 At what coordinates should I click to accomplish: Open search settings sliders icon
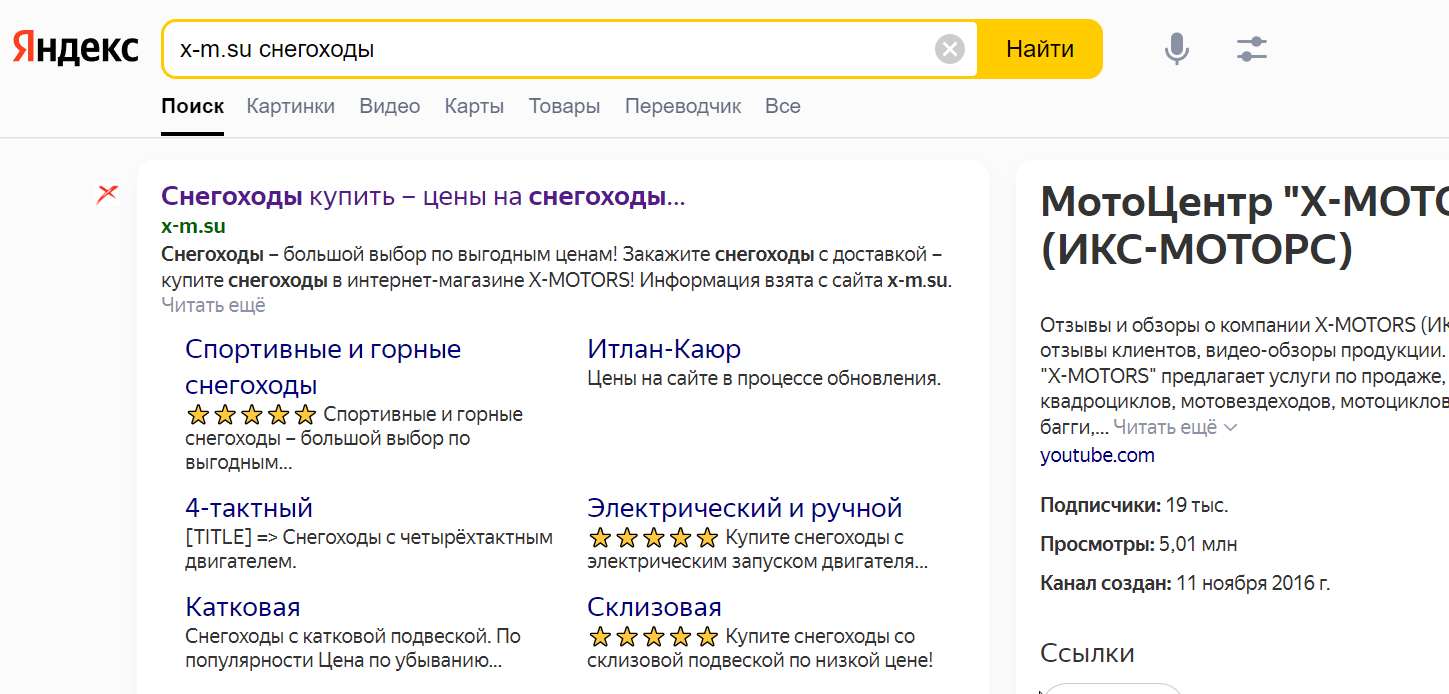[x=1251, y=49]
